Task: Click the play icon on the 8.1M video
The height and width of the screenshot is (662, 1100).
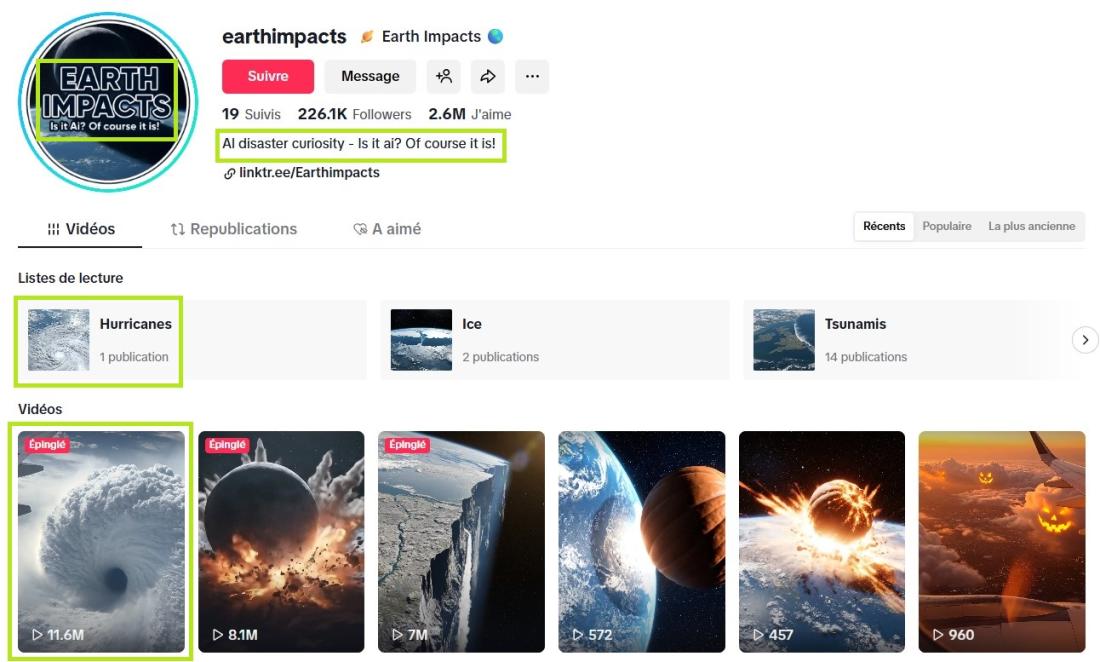Action: click(x=218, y=635)
